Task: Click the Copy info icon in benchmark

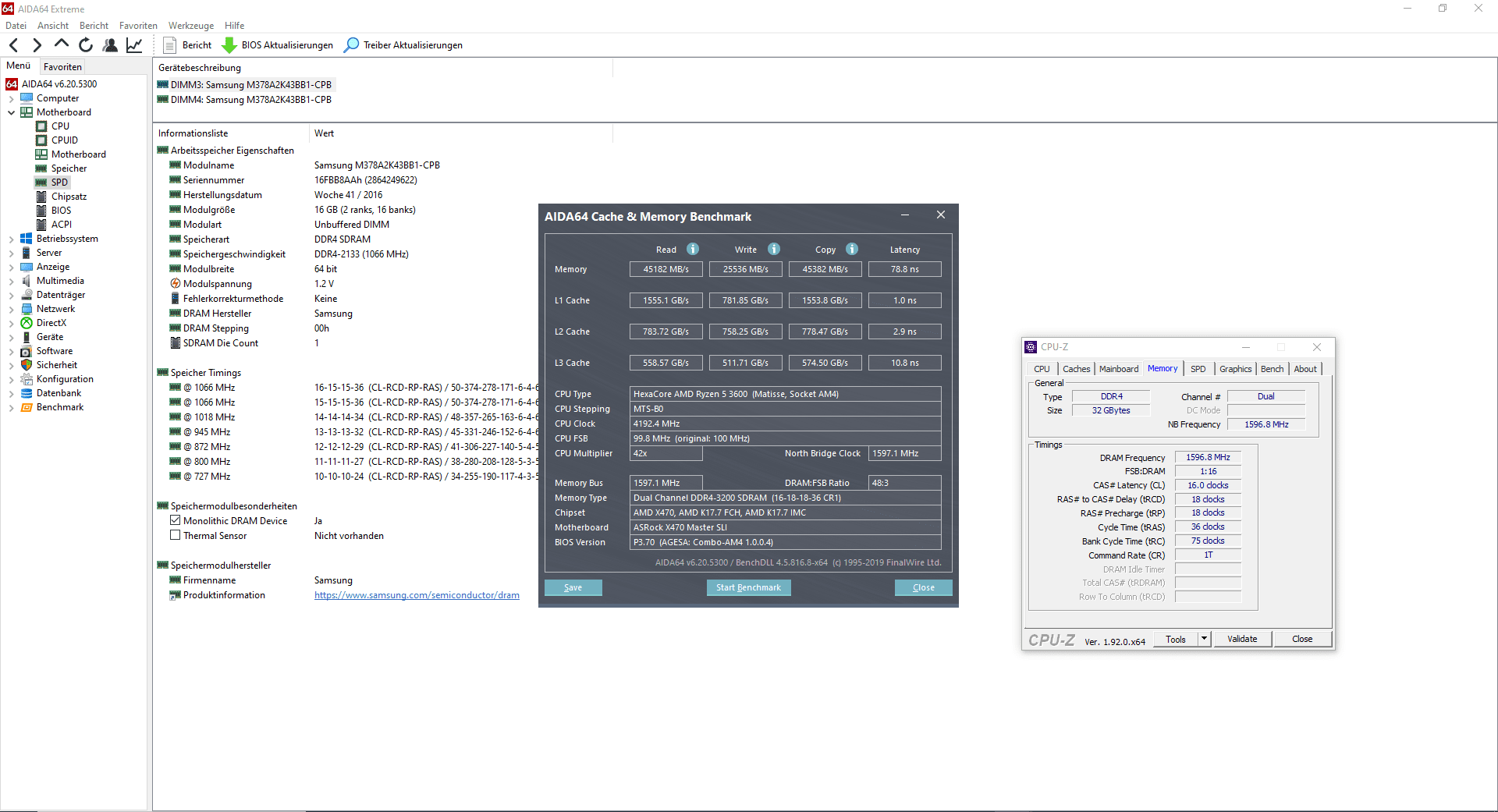Action: click(x=852, y=249)
